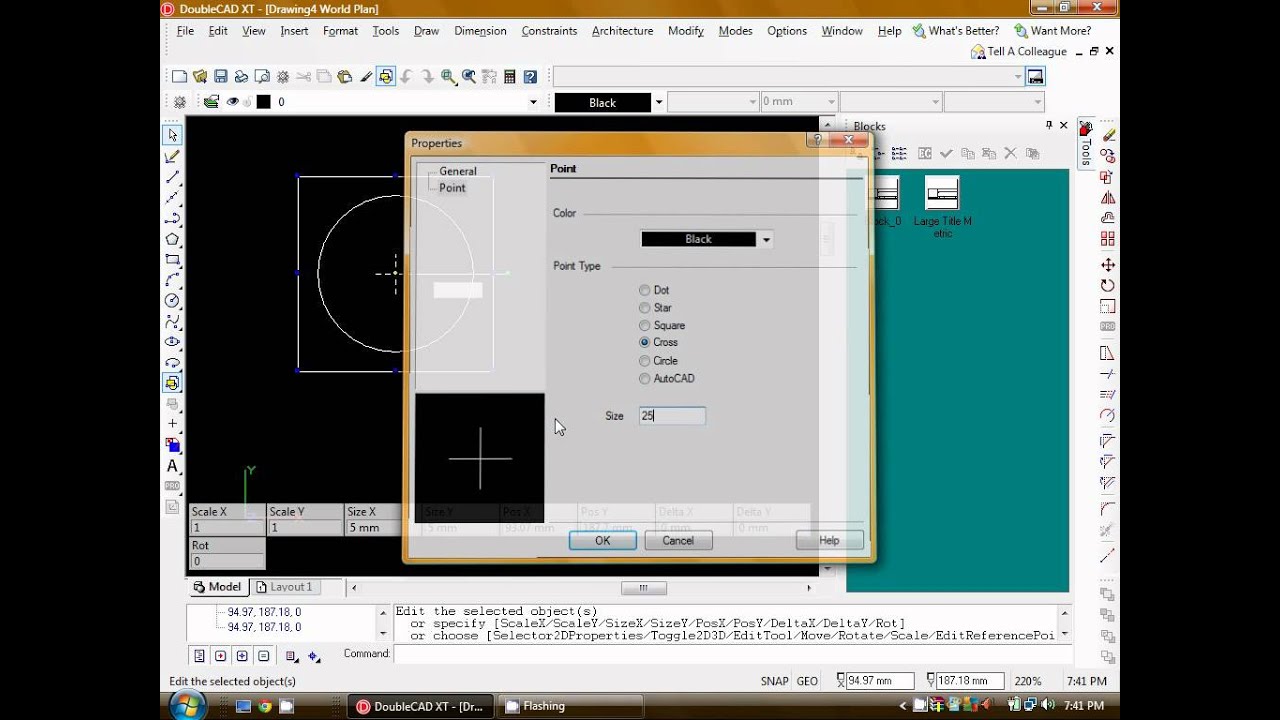Select the Point tool plus icon
This screenshot has height=720, width=1280.
(x=172, y=424)
